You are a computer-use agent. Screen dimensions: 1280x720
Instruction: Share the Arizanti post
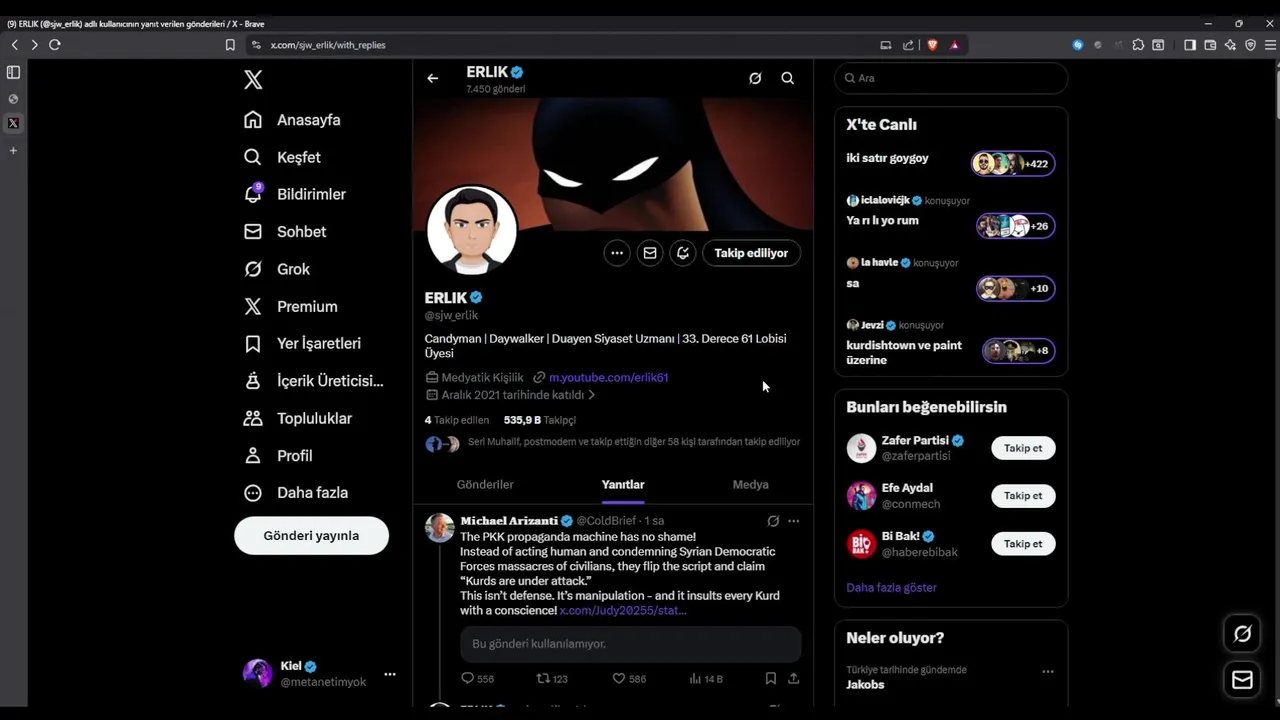pyautogui.click(x=794, y=678)
